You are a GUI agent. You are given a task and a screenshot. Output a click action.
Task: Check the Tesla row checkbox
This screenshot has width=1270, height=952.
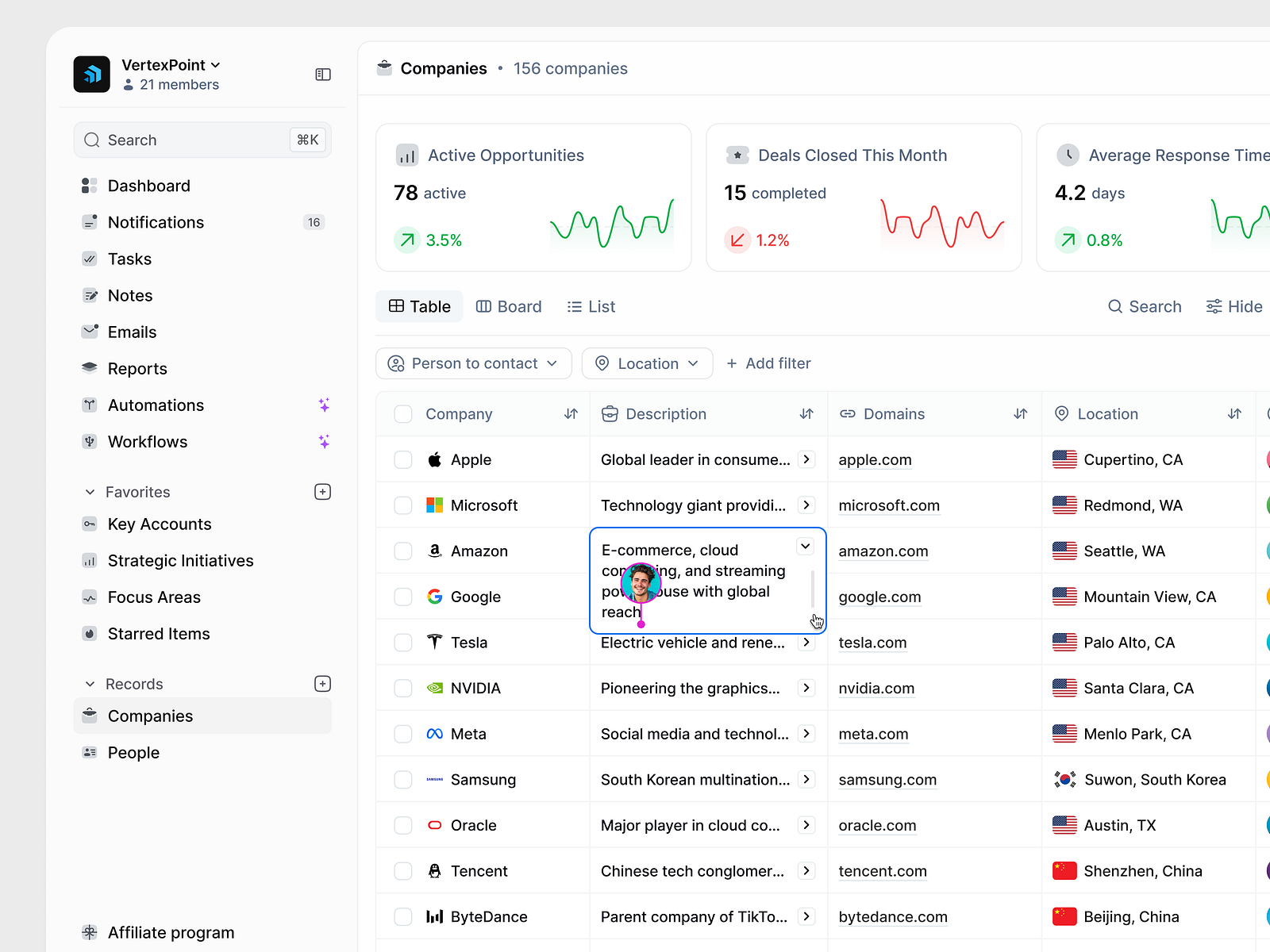(x=403, y=642)
